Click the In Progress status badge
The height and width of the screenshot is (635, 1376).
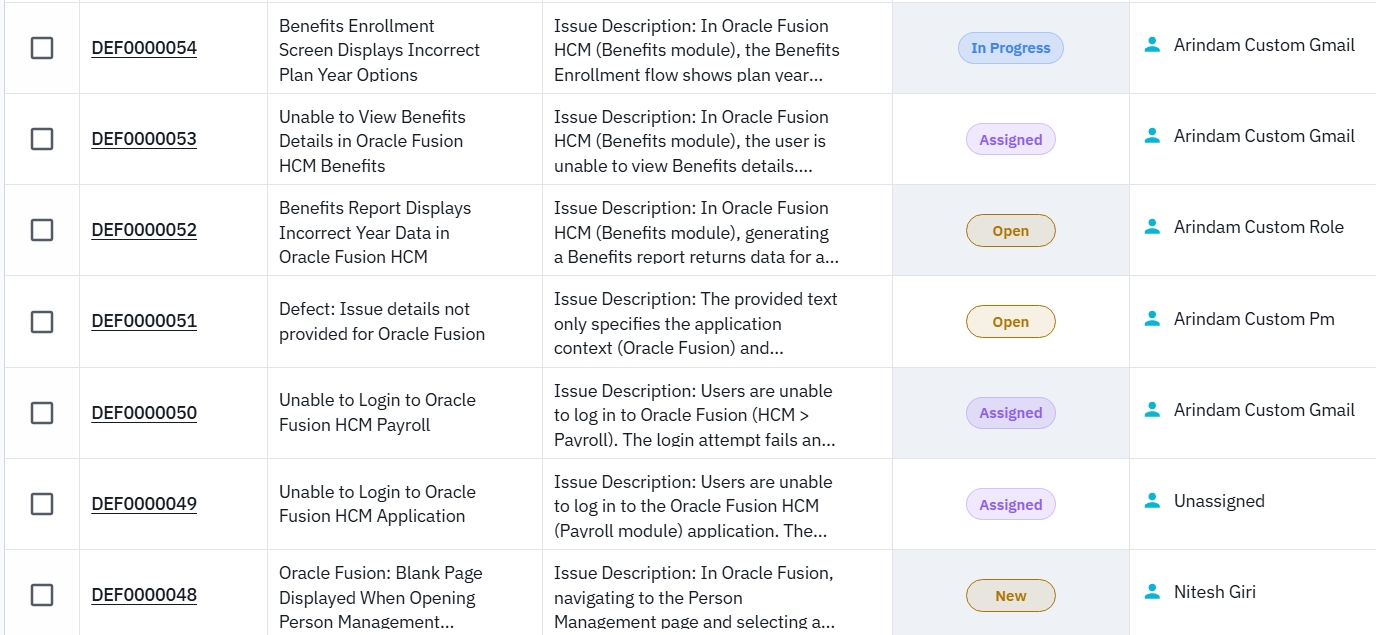pos(1011,48)
